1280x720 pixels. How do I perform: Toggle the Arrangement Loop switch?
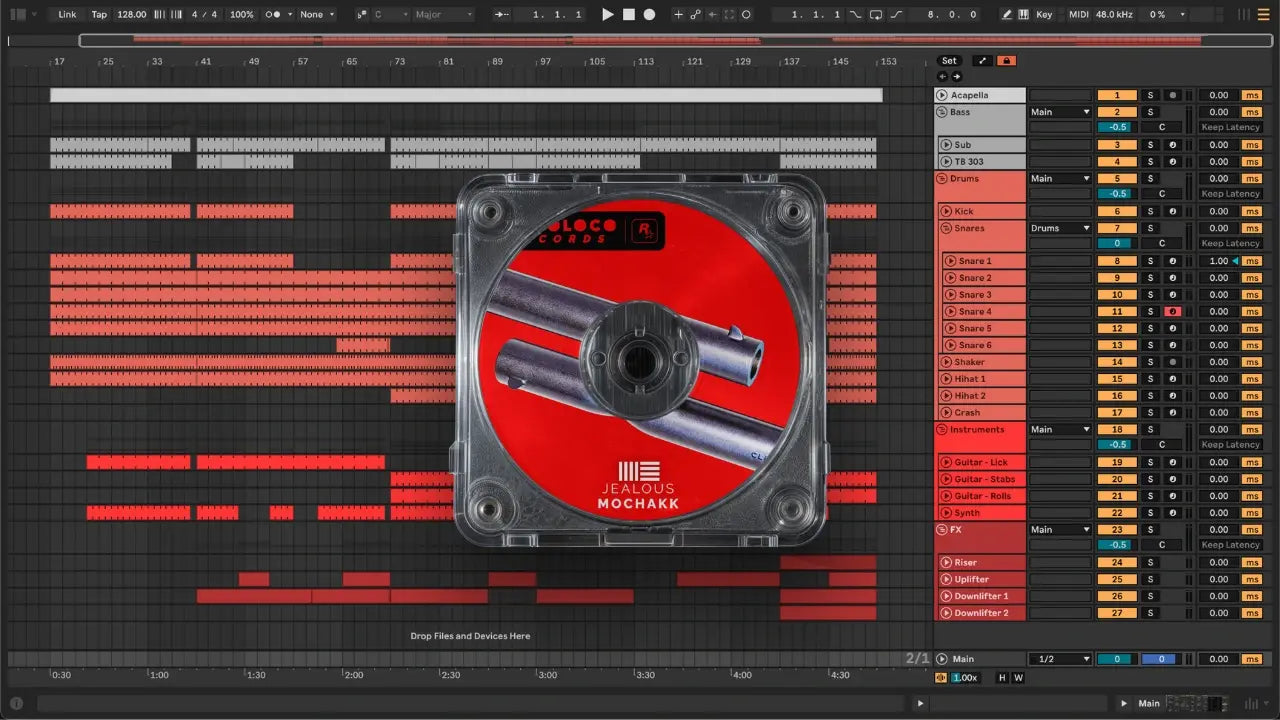[876, 15]
